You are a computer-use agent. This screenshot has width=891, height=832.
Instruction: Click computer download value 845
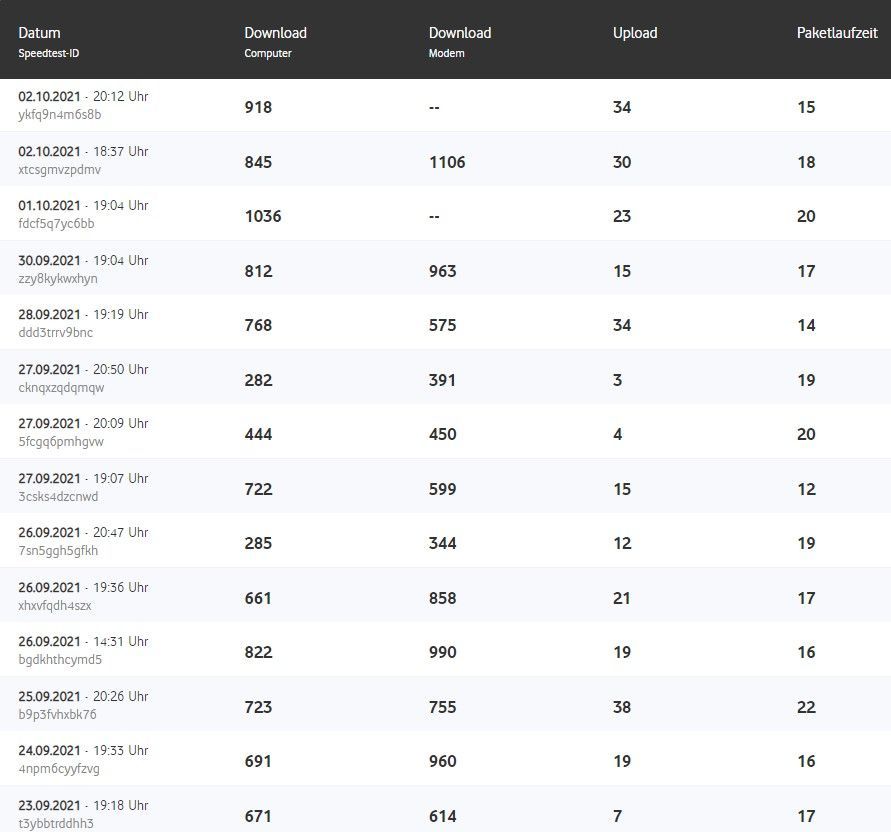(259, 163)
